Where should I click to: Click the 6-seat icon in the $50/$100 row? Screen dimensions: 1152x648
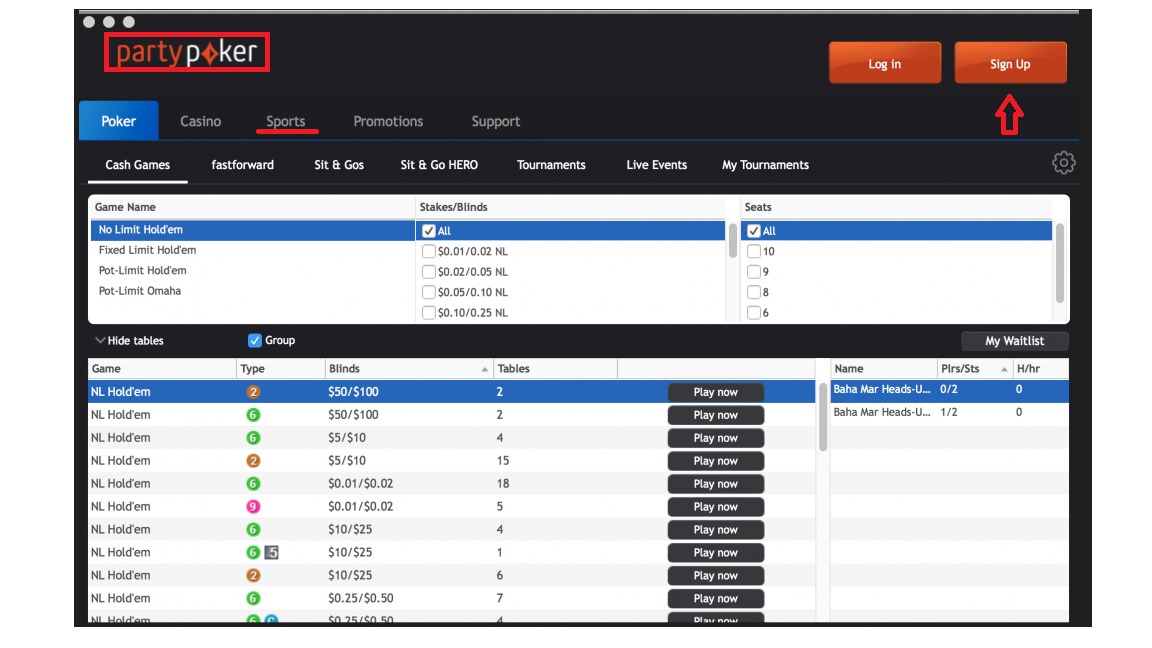tap(253, 415)
